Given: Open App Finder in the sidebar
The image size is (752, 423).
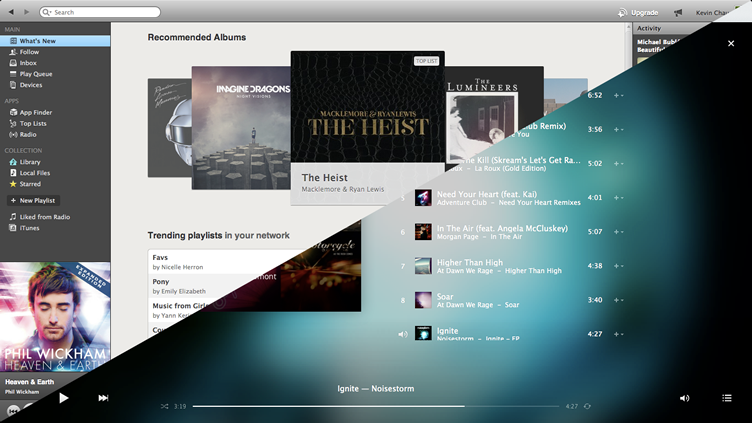Looking at the screenshot, I should tap(35, 112).
